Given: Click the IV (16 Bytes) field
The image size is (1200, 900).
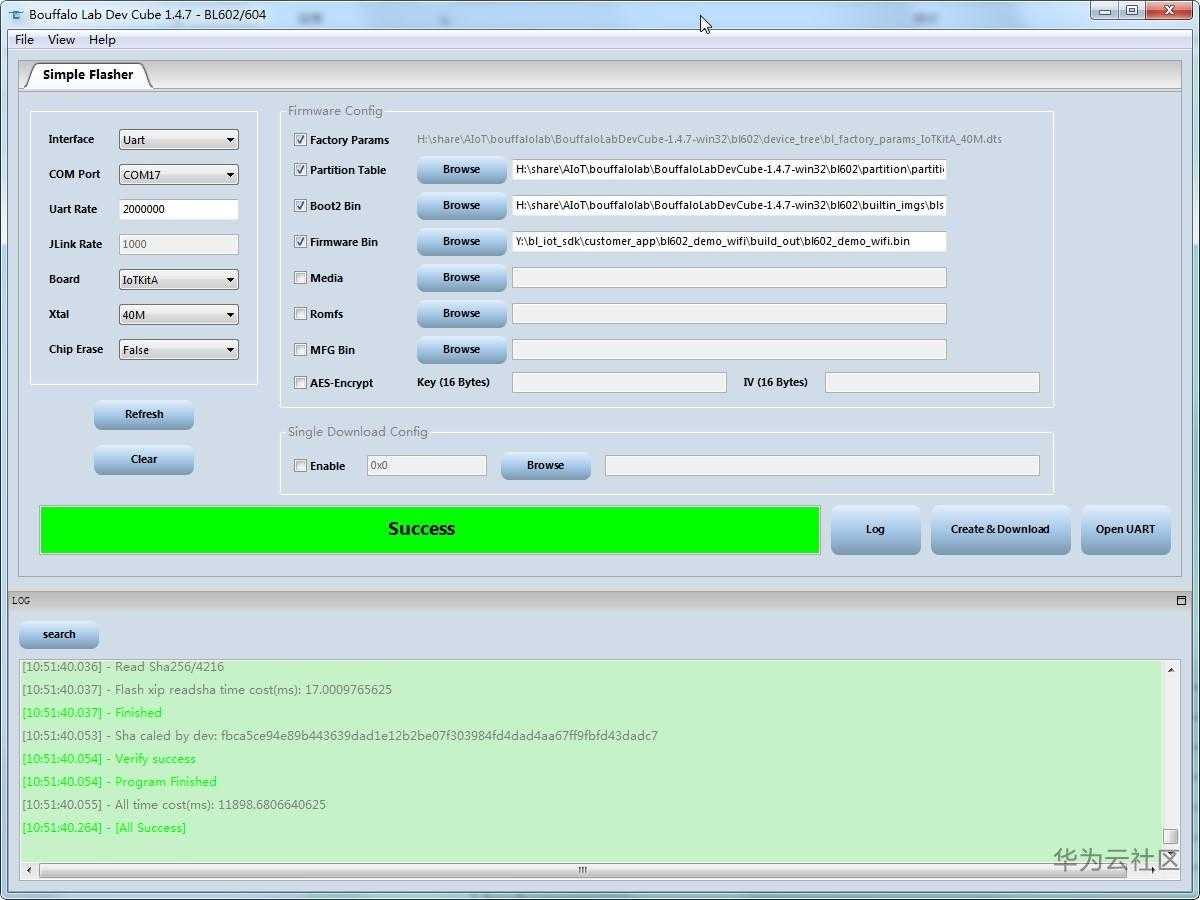Looking at the screenshot, I should (x=932, y=383).
